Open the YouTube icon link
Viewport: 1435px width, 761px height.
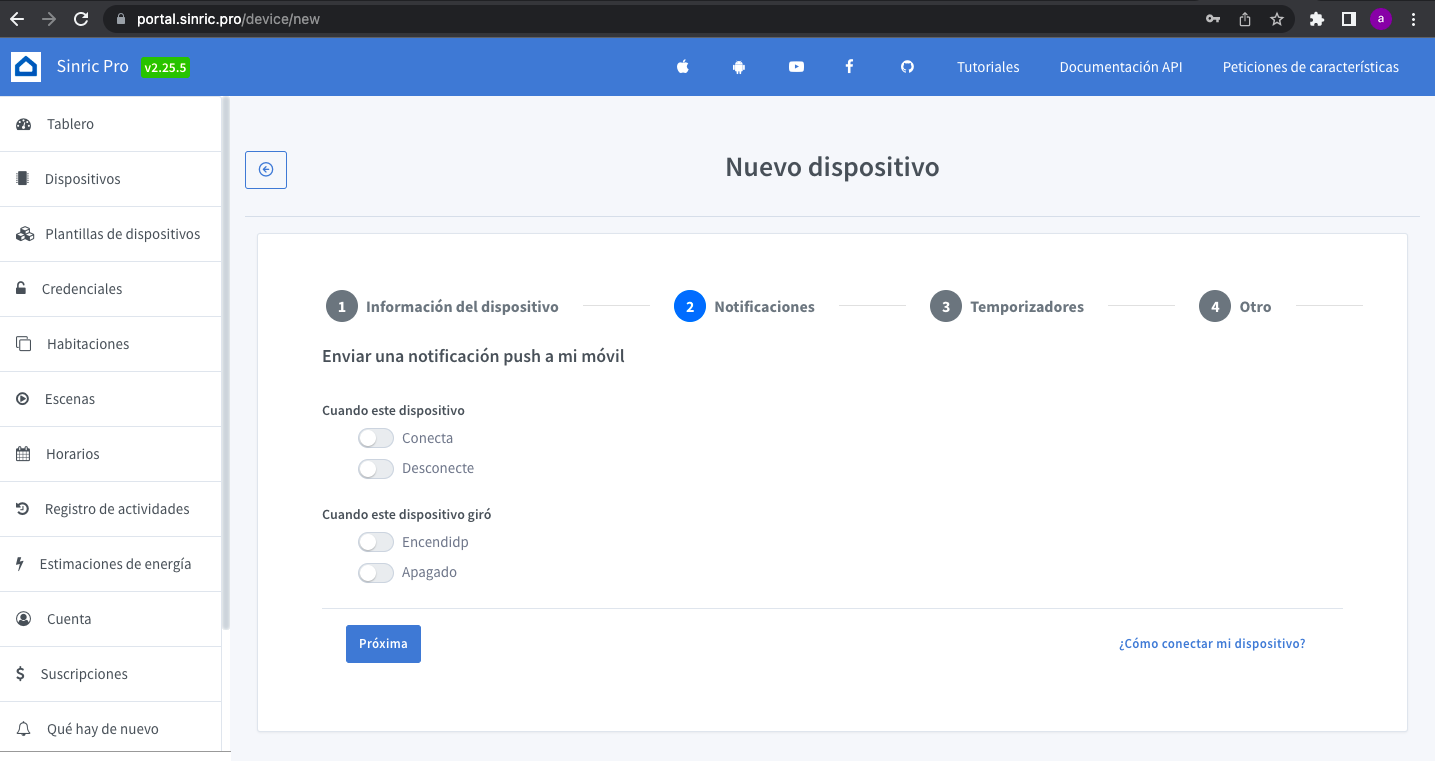coord(796,67)
